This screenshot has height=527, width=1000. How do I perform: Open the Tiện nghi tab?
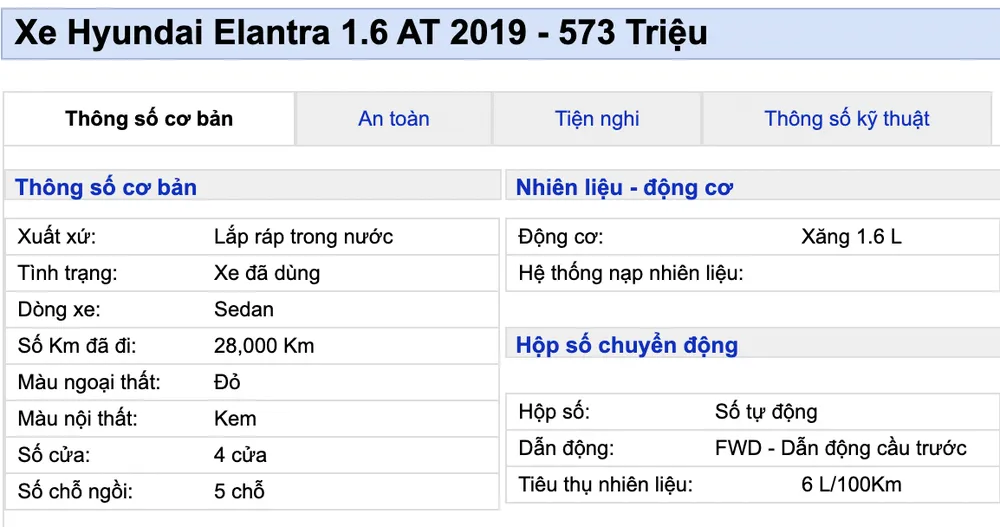tap(597, 119)
